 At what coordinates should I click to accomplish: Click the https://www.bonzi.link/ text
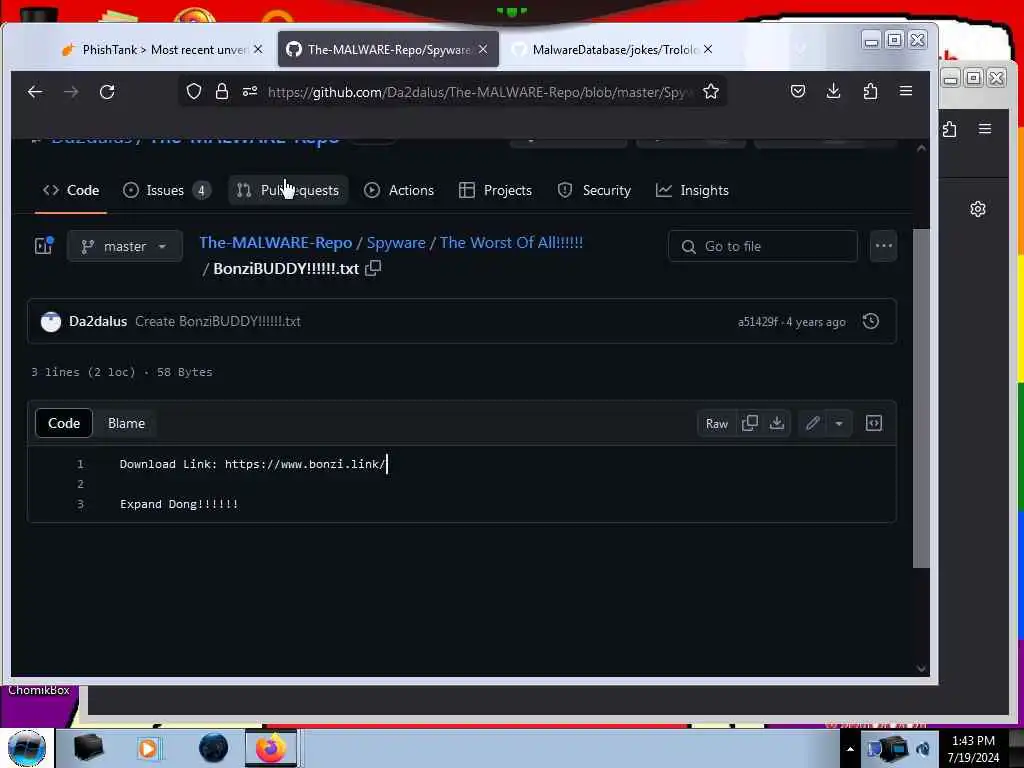pos(305,464)
